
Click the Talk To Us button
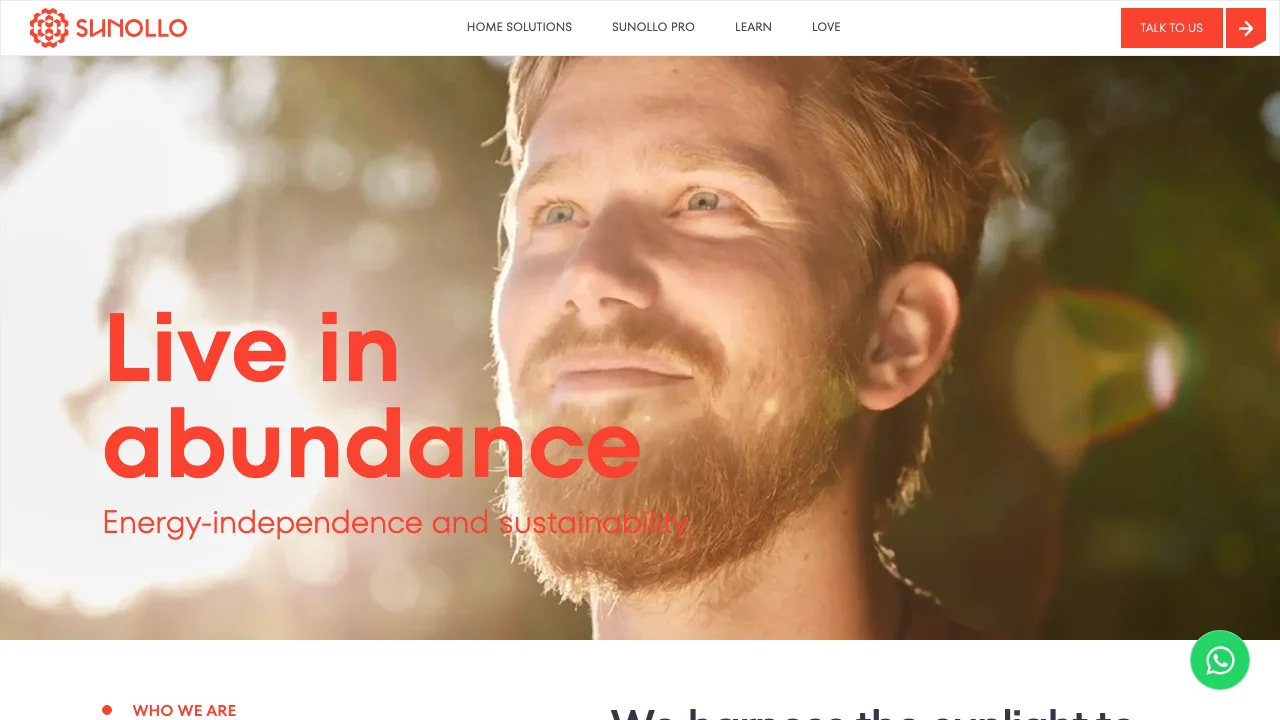(x=1172, y=28)
